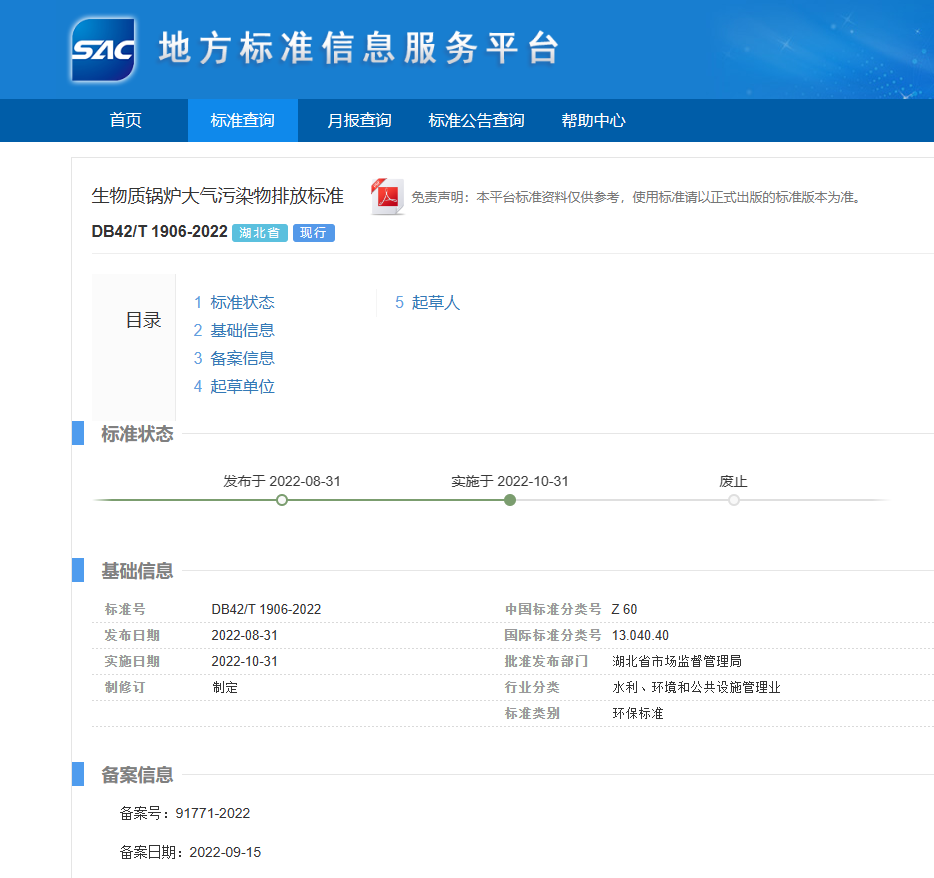This screenshot has height=878, width=934.
Task: Jump to 3 备案信息 section
Action: click(x=235, y=358)
